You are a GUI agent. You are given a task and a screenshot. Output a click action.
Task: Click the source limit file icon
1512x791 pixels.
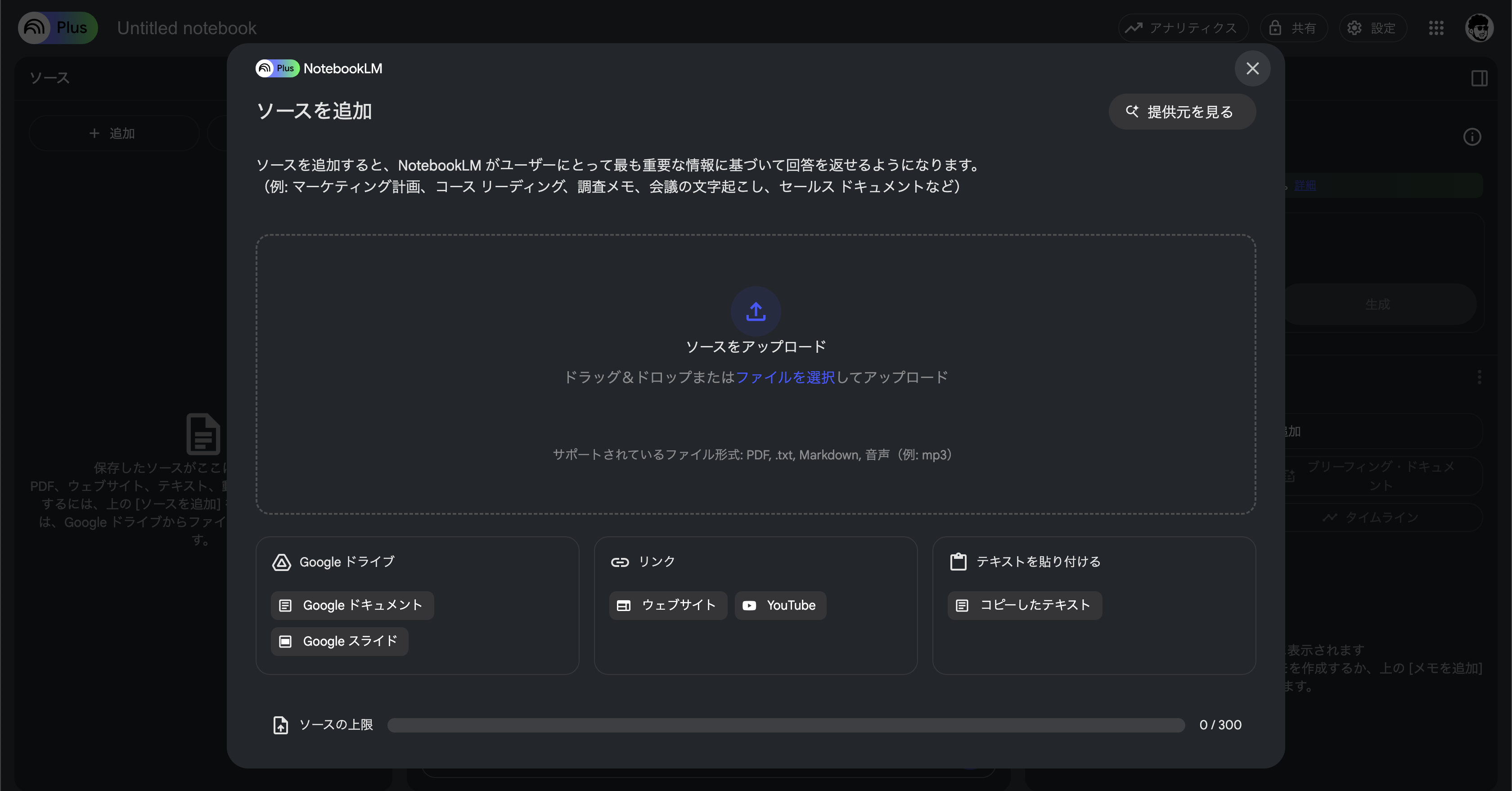click(x=280, y=725)
